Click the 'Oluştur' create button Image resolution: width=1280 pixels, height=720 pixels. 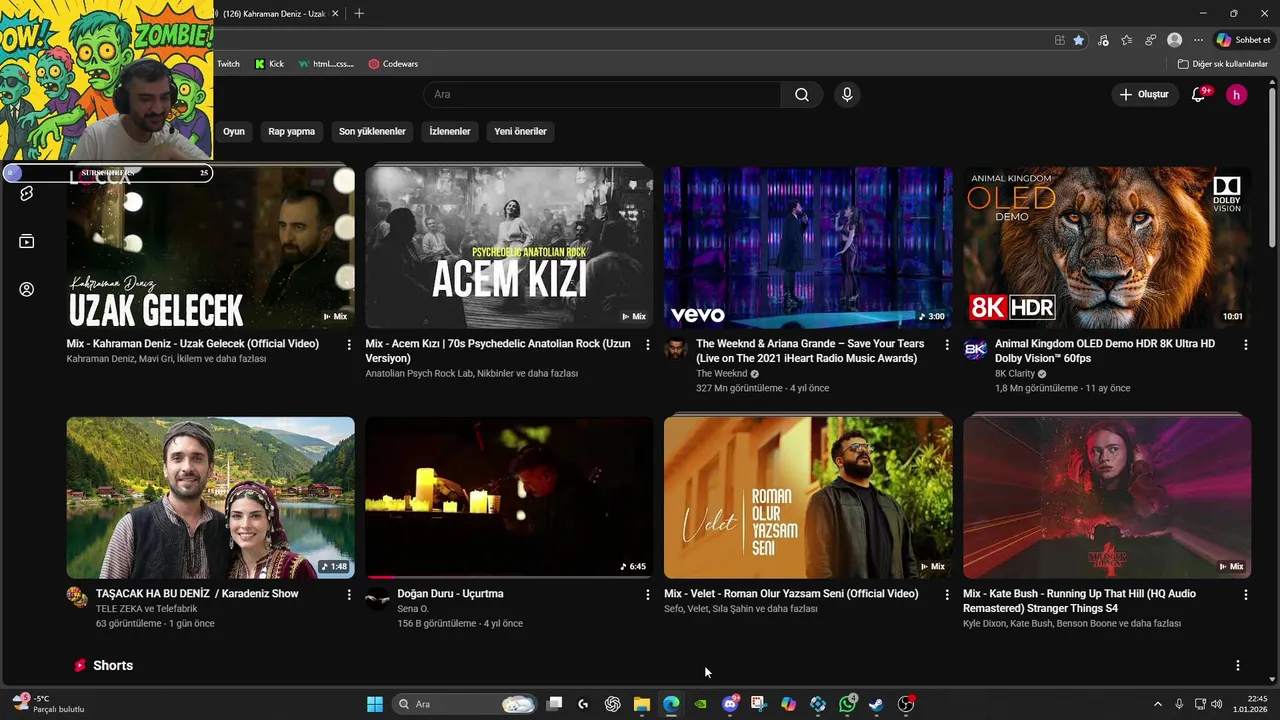(x=1145, y=95)
